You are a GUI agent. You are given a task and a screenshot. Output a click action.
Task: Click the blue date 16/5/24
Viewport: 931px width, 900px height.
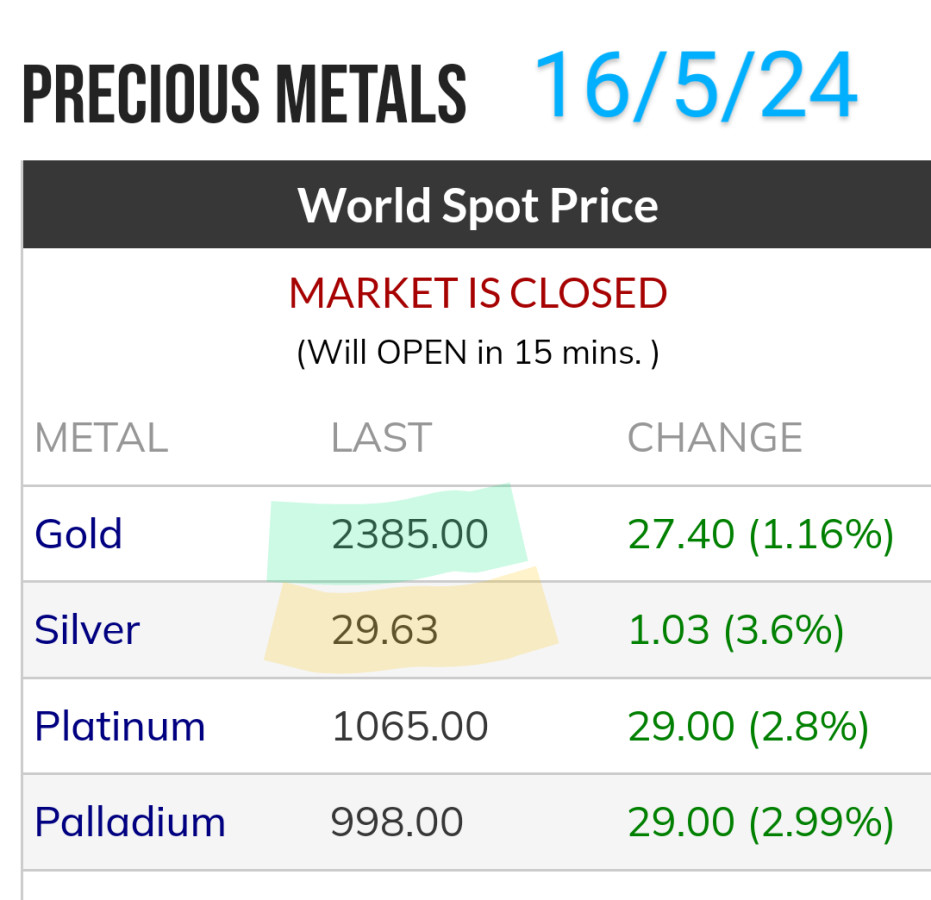click(x=696, y=86)
